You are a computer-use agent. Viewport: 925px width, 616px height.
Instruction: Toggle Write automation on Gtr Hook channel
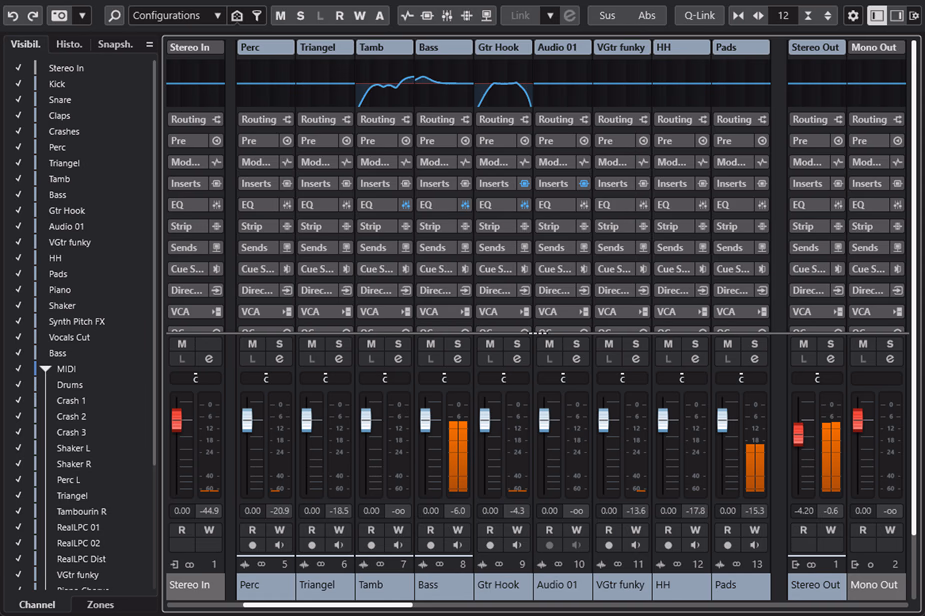(x=517, y=530)
